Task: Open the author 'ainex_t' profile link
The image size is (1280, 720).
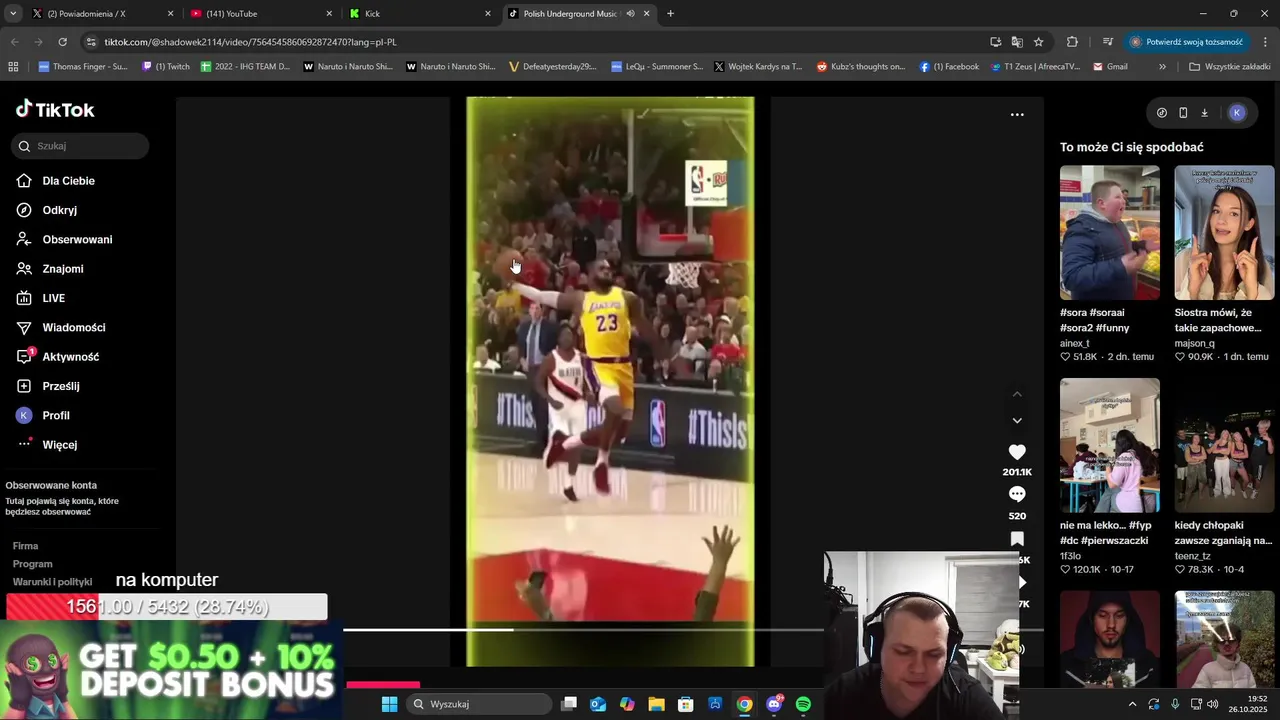Action: pyautogui.click(x=1075, y=343)
